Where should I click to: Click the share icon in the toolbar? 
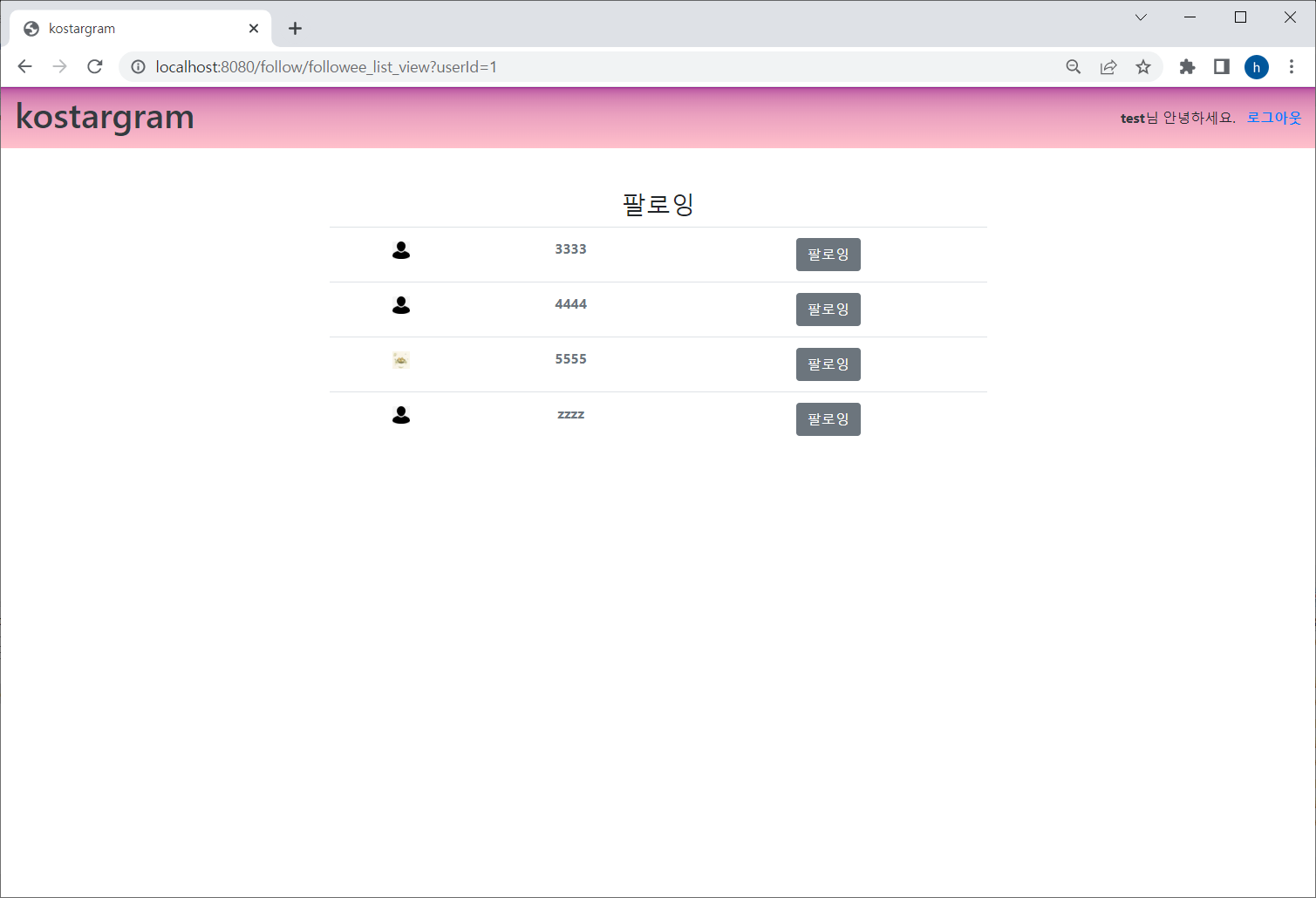coord(1108,66)
